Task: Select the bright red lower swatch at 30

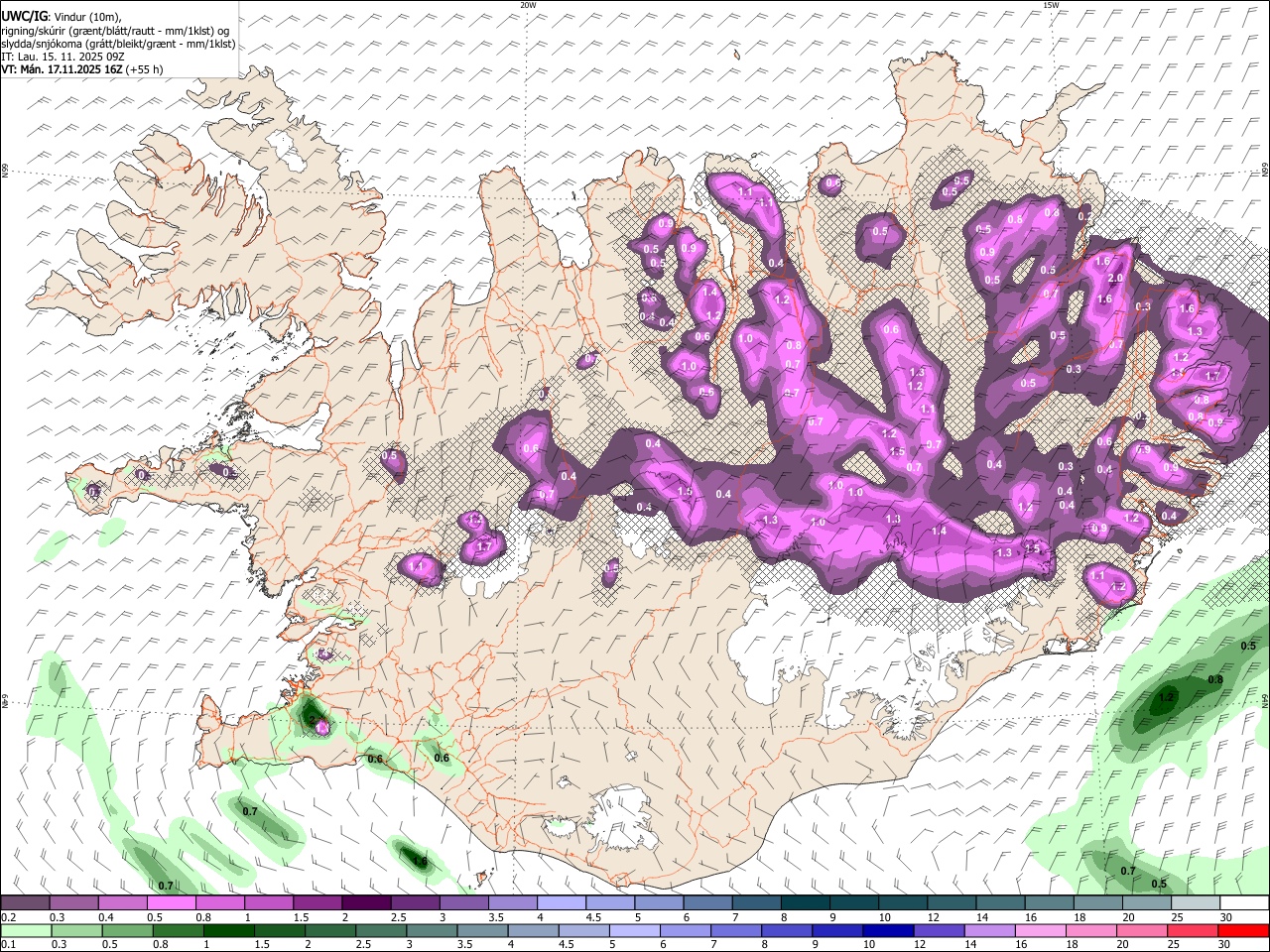Action: tap(1242, 930)
